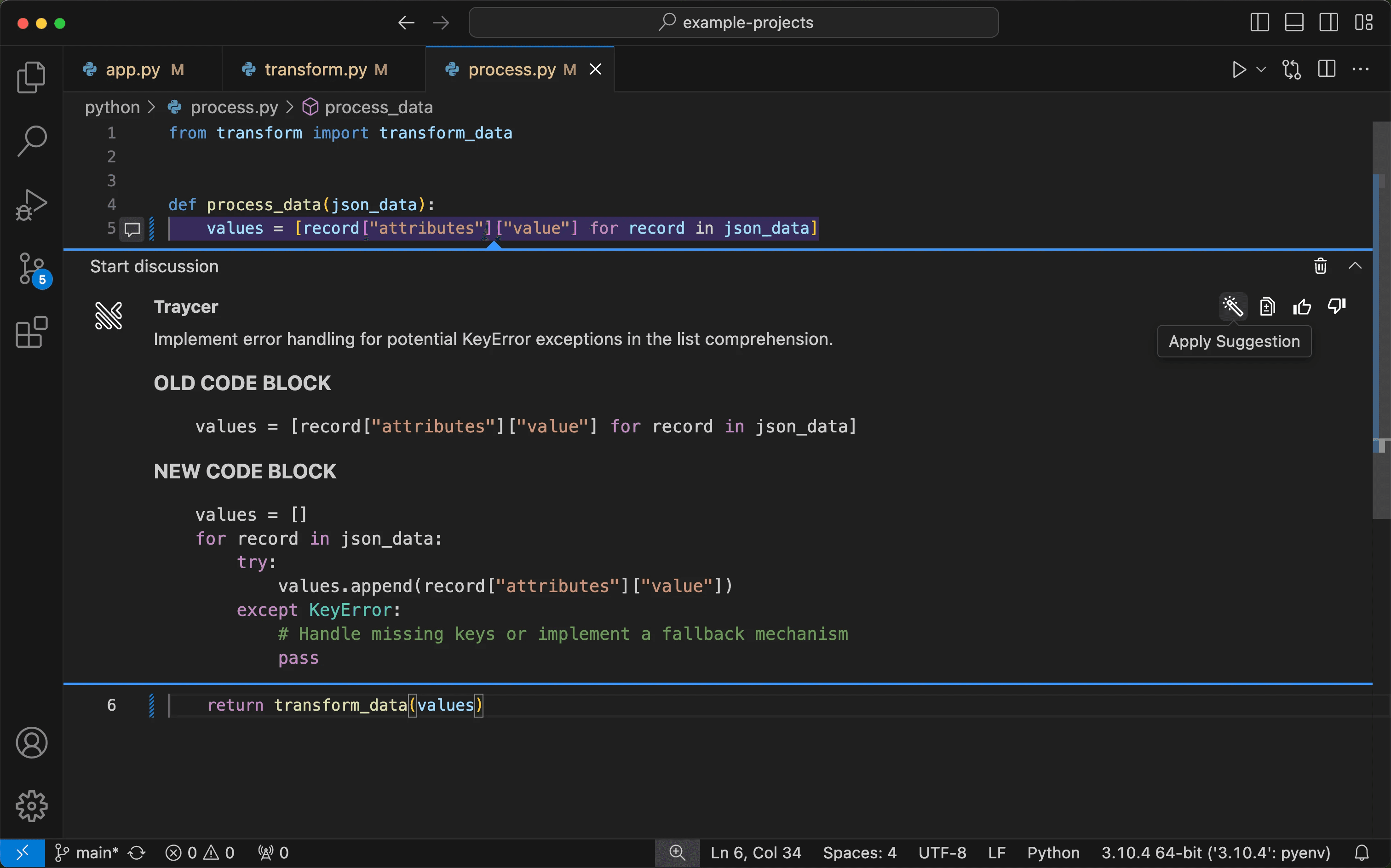
Task: Switch to the app.py tab
Action: [x=132, y=69]
